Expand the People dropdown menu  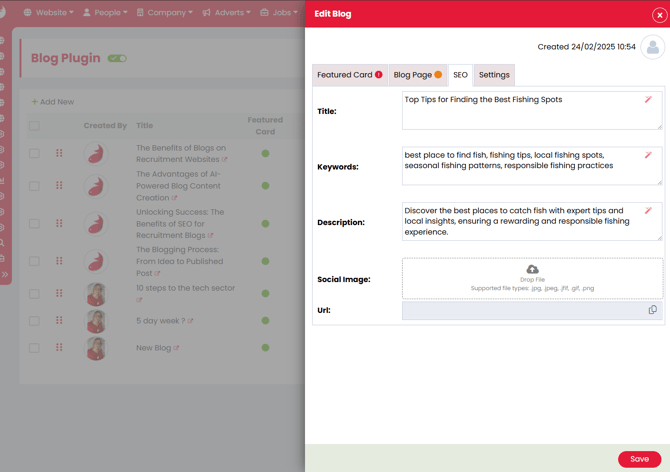105,13
